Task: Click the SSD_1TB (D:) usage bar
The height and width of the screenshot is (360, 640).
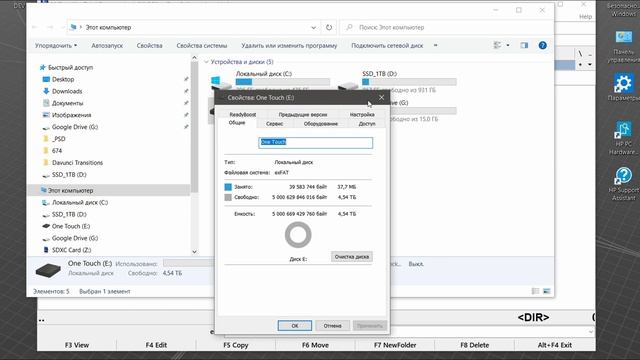Action: point(409,82)
